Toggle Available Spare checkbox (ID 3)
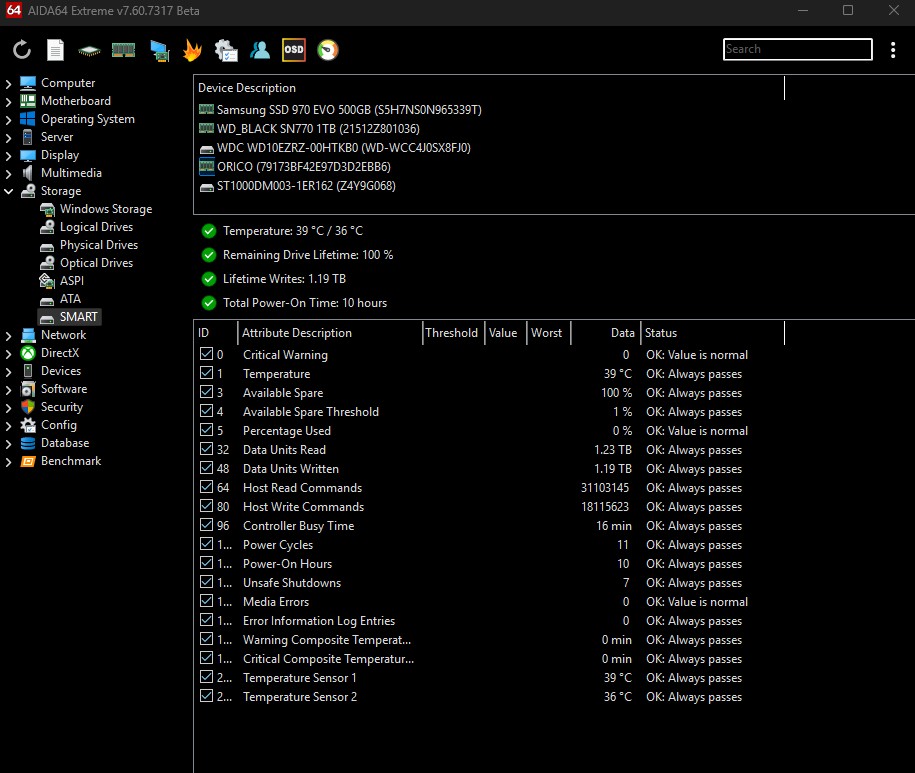The width and height of the screenshot is (915, 773). pos(207,391)
